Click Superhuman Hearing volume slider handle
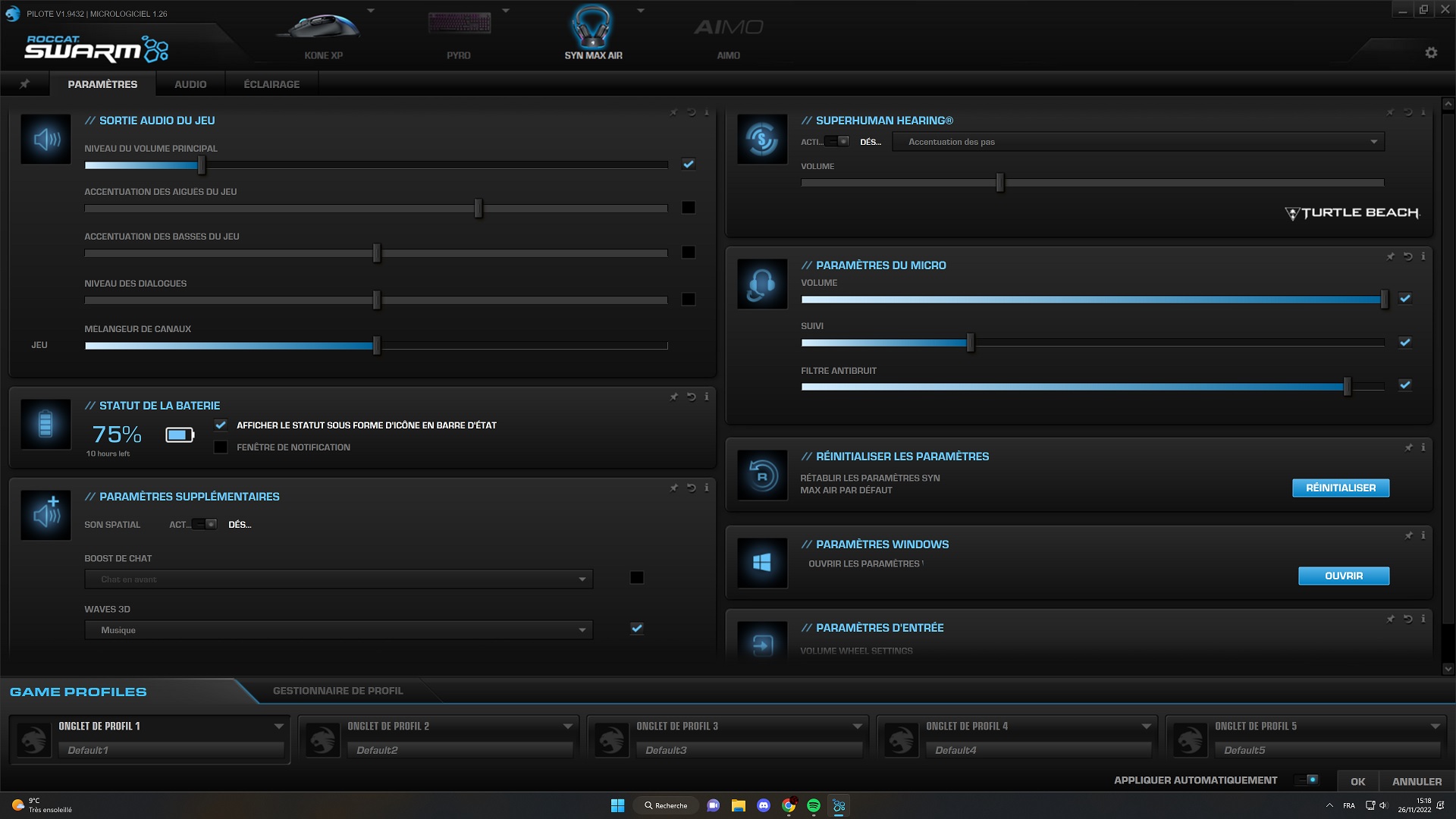The width and height of the screenshot is (1456, 819). (x=1000, y=182)
